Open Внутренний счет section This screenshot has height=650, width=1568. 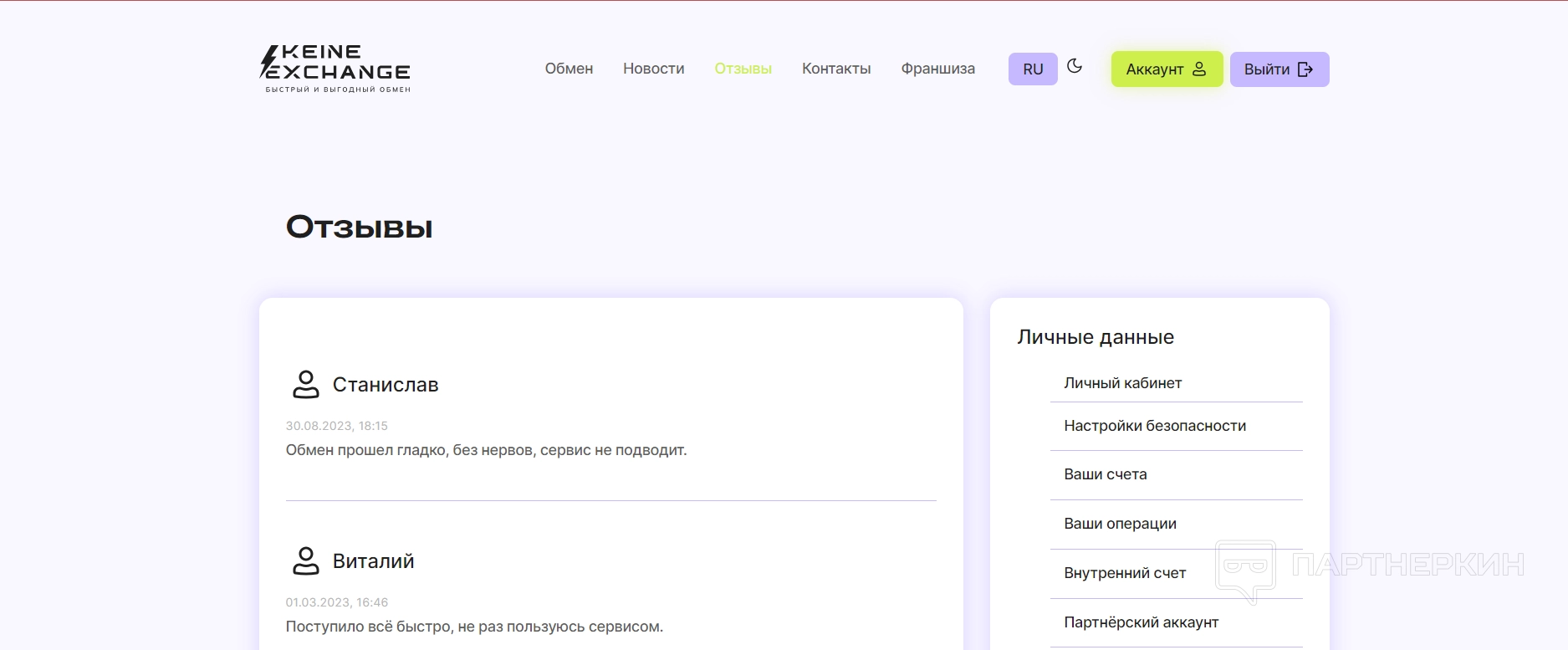pos(1125,573)
